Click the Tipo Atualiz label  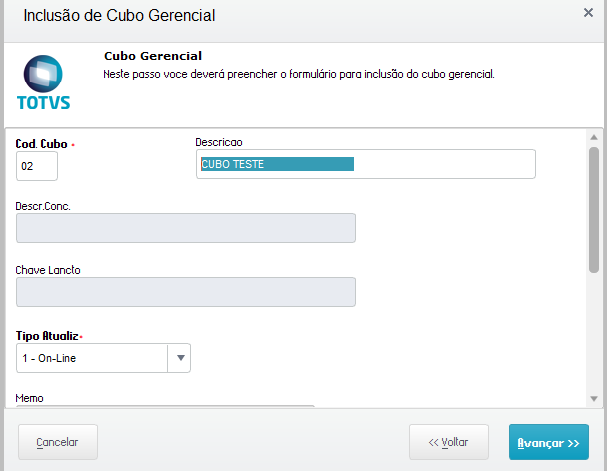click(x=47, y=336)
